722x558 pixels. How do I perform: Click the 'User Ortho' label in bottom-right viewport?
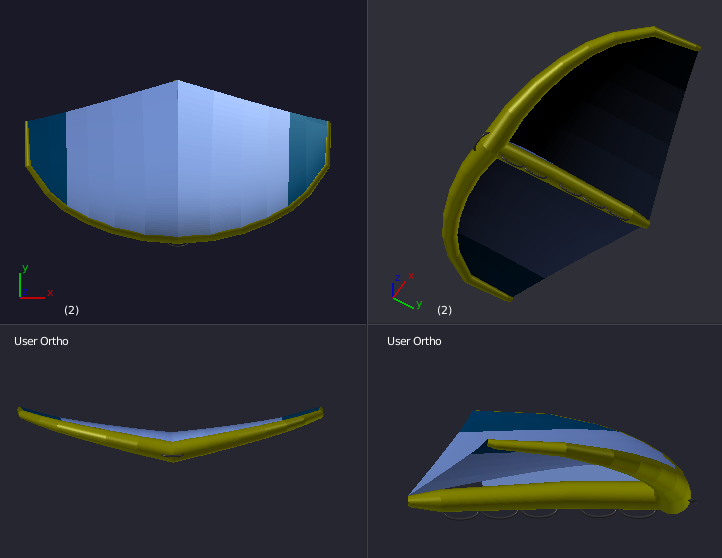414,341
